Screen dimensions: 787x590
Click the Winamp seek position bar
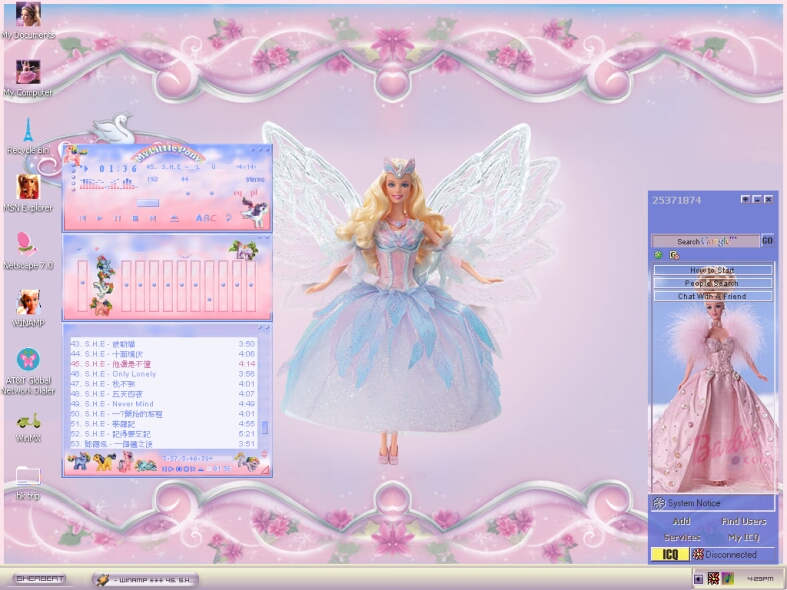coord(148,203)
